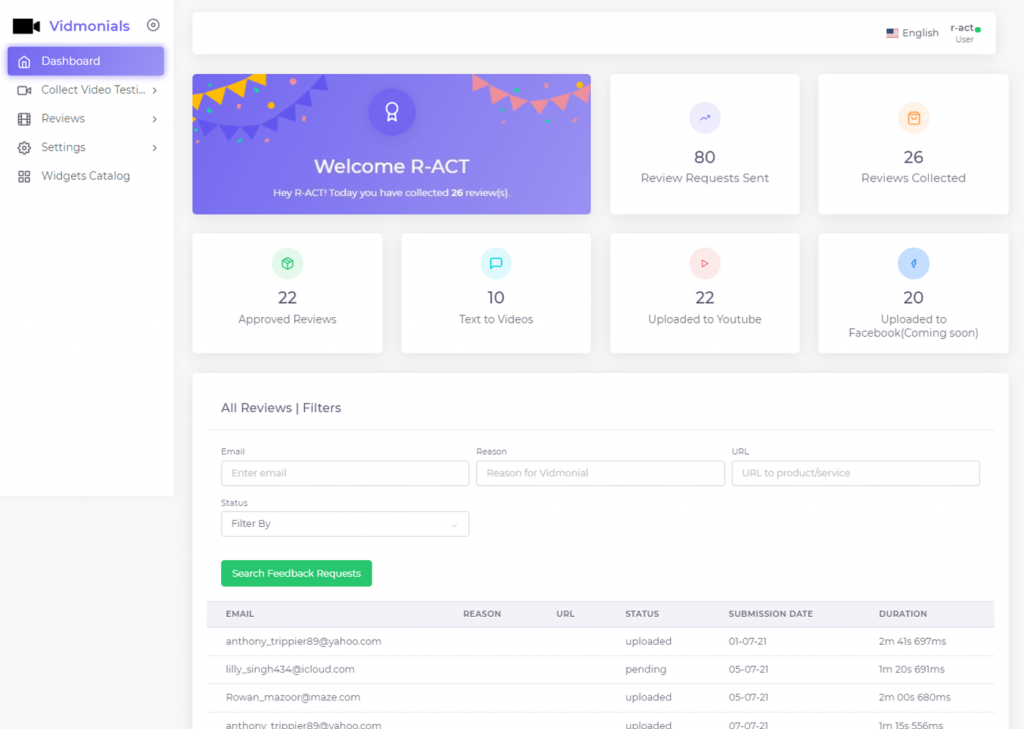Click the Widgets Catalog grid icon
Viewport: 1024px width, 729px height.
pyautogui.click(x=24, y=176)
